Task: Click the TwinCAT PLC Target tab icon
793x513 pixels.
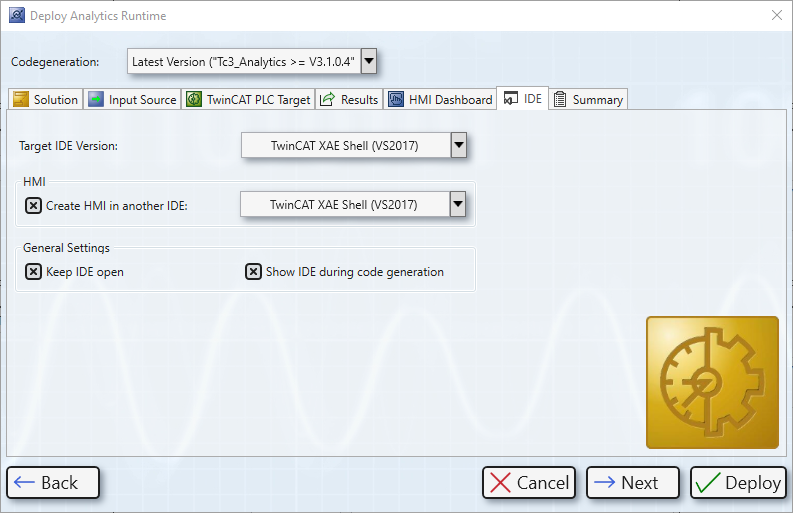Action: [x=194, y=99]
